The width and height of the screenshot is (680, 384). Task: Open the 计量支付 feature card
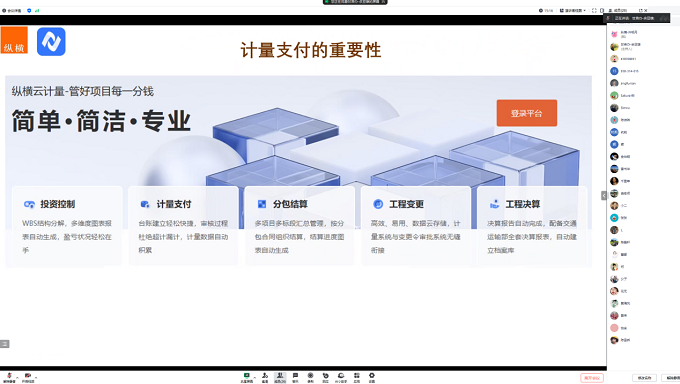[183, 226]
